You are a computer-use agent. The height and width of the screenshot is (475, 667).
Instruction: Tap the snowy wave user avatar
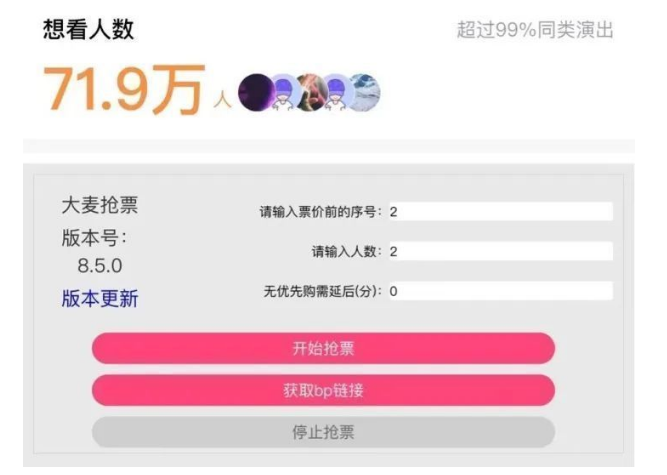point(364,93)
